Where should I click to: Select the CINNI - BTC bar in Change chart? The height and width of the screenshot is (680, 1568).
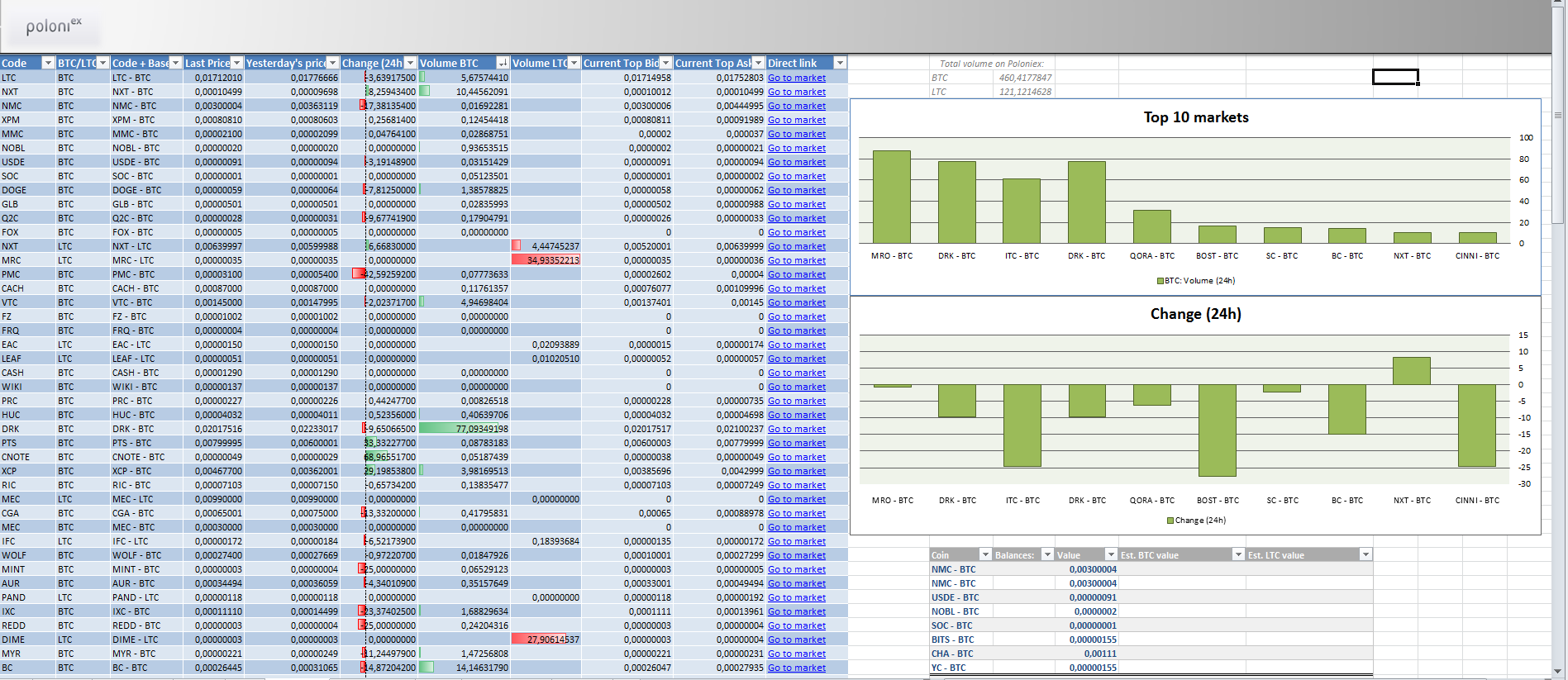1477,426
